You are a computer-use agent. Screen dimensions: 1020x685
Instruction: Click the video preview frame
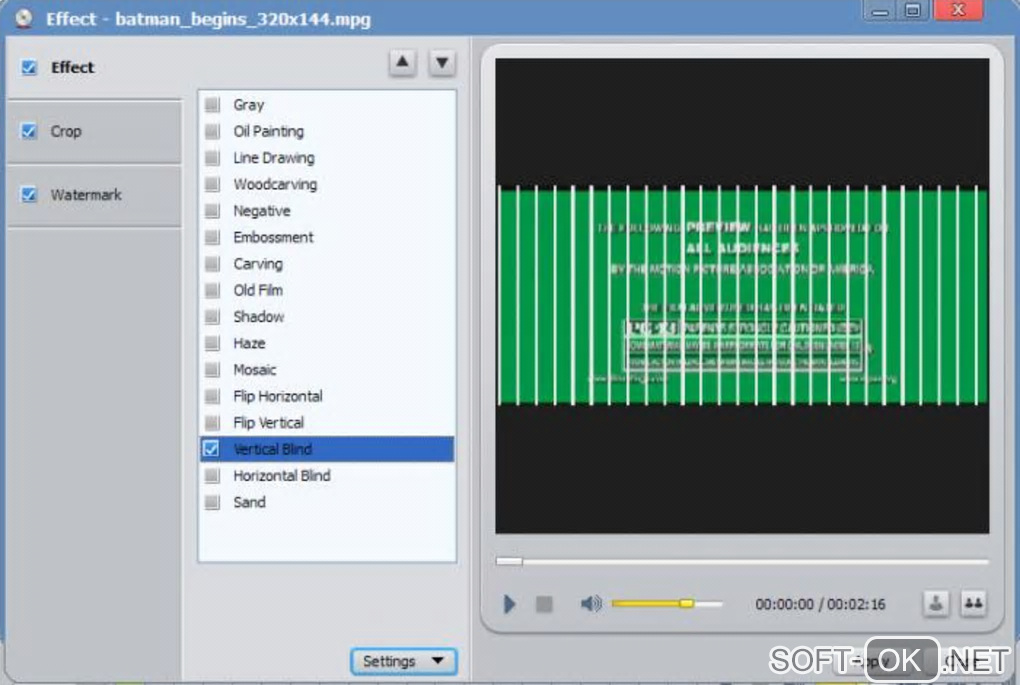click(x=742, y=296)
